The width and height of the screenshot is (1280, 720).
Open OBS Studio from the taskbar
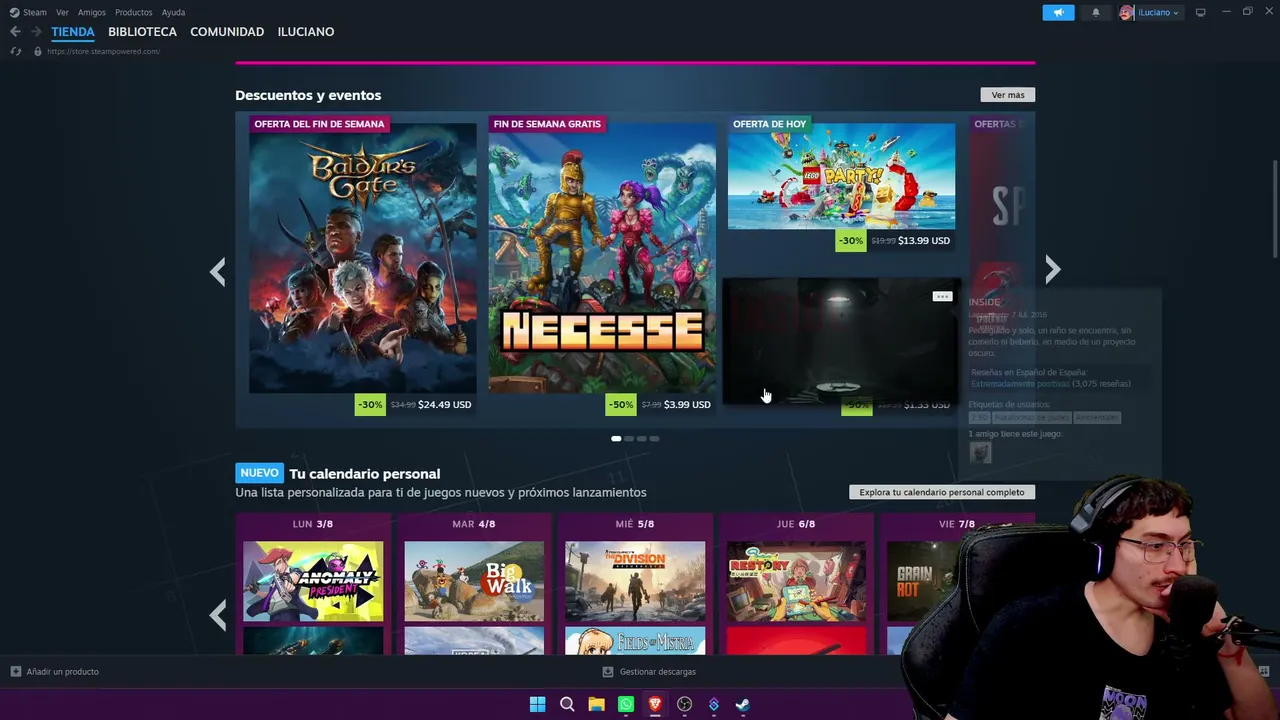pyautogui.click(x=685, y=704)
